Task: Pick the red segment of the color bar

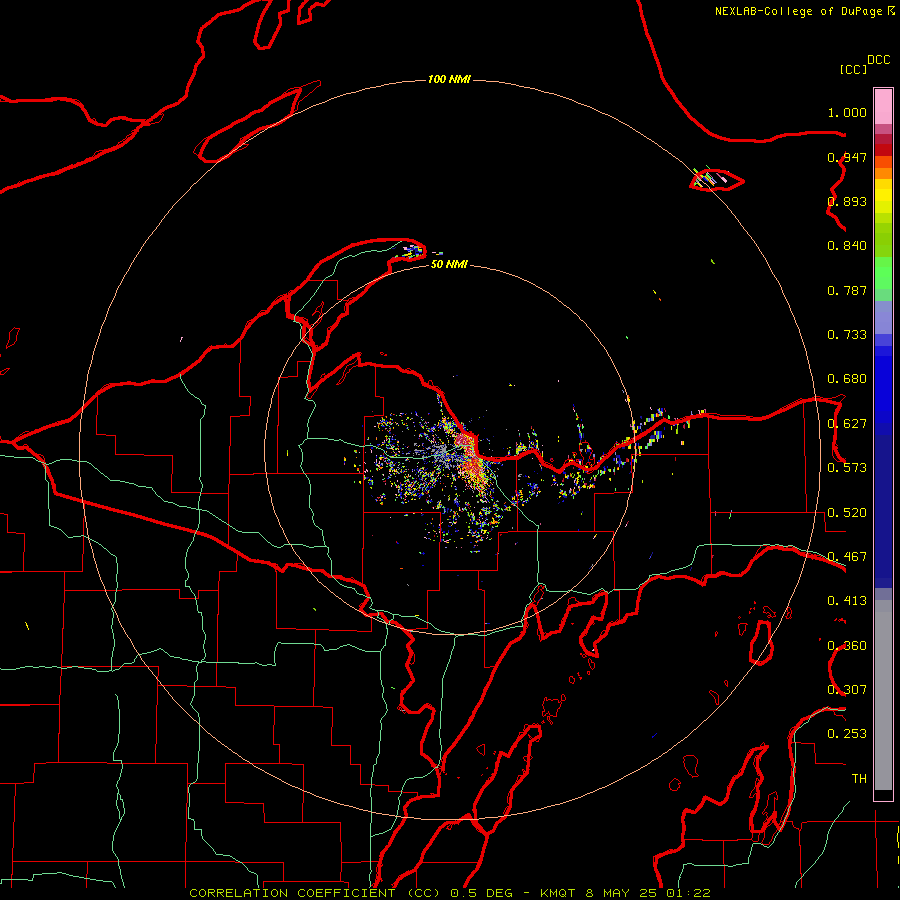Action: [x=883, y=150]
